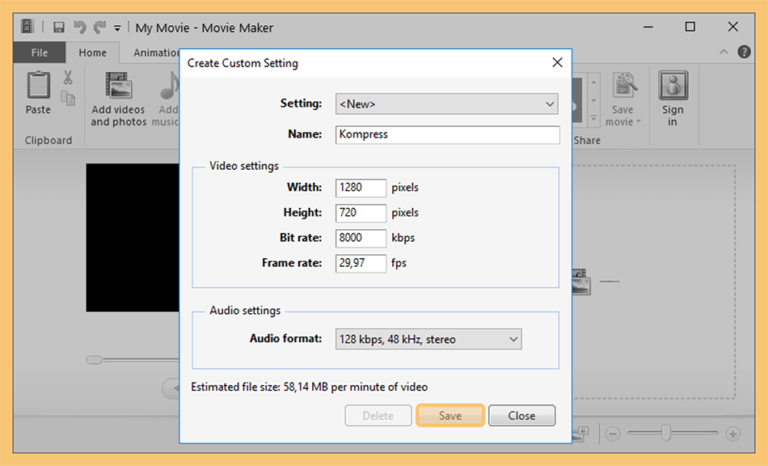The width and height of the screenshot is (768, 466).
Task: Click the Name field containing Kompress
Action: click(447, 134)
